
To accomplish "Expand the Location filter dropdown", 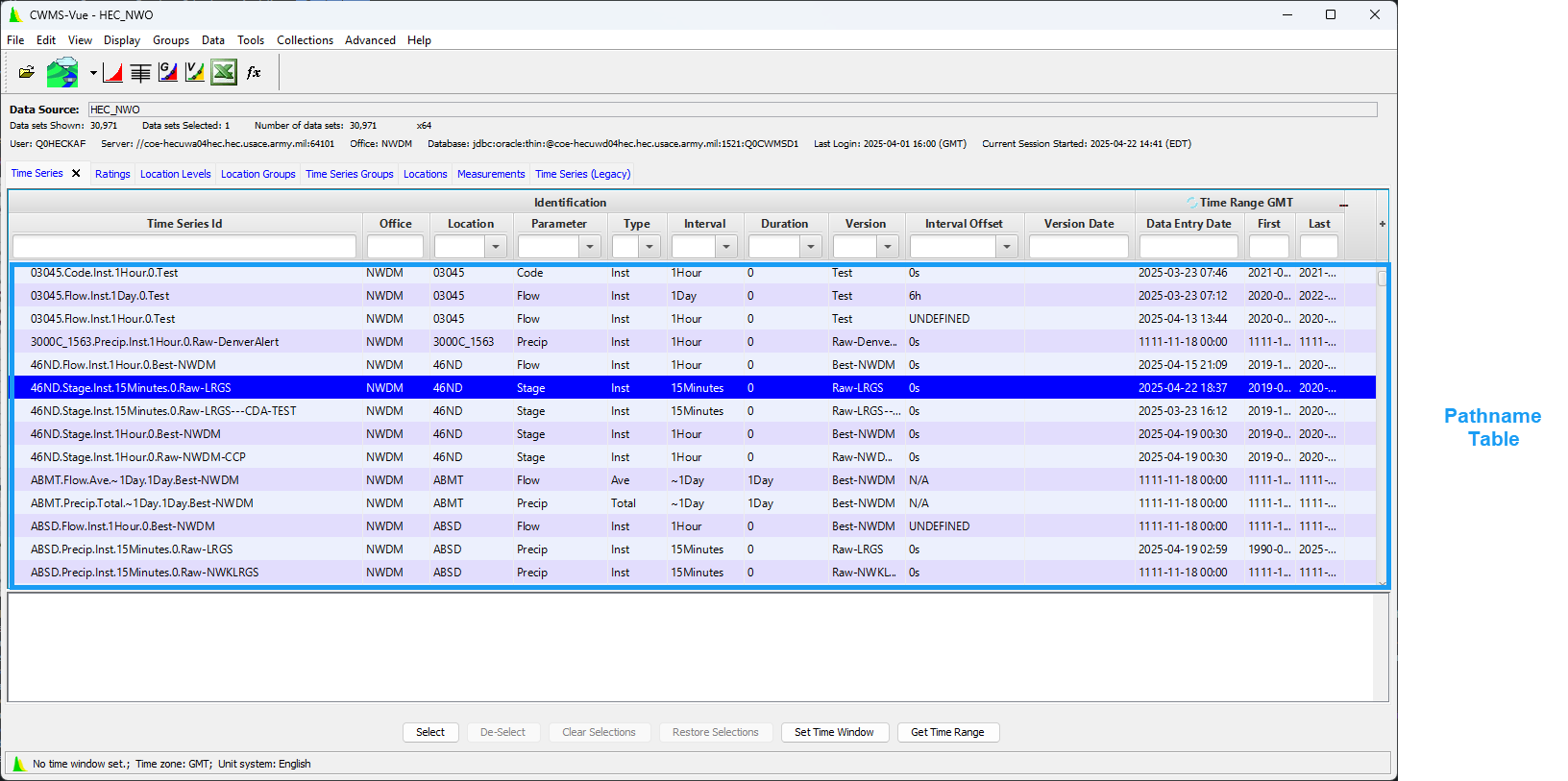I will pos(496,247).
